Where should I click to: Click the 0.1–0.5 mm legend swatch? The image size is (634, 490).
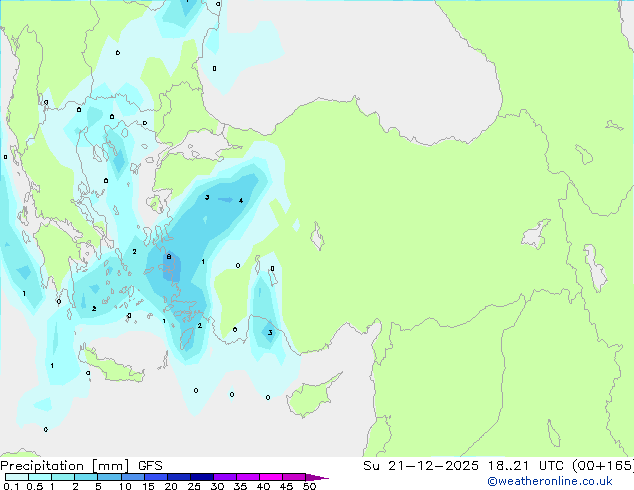pos(17,477)
